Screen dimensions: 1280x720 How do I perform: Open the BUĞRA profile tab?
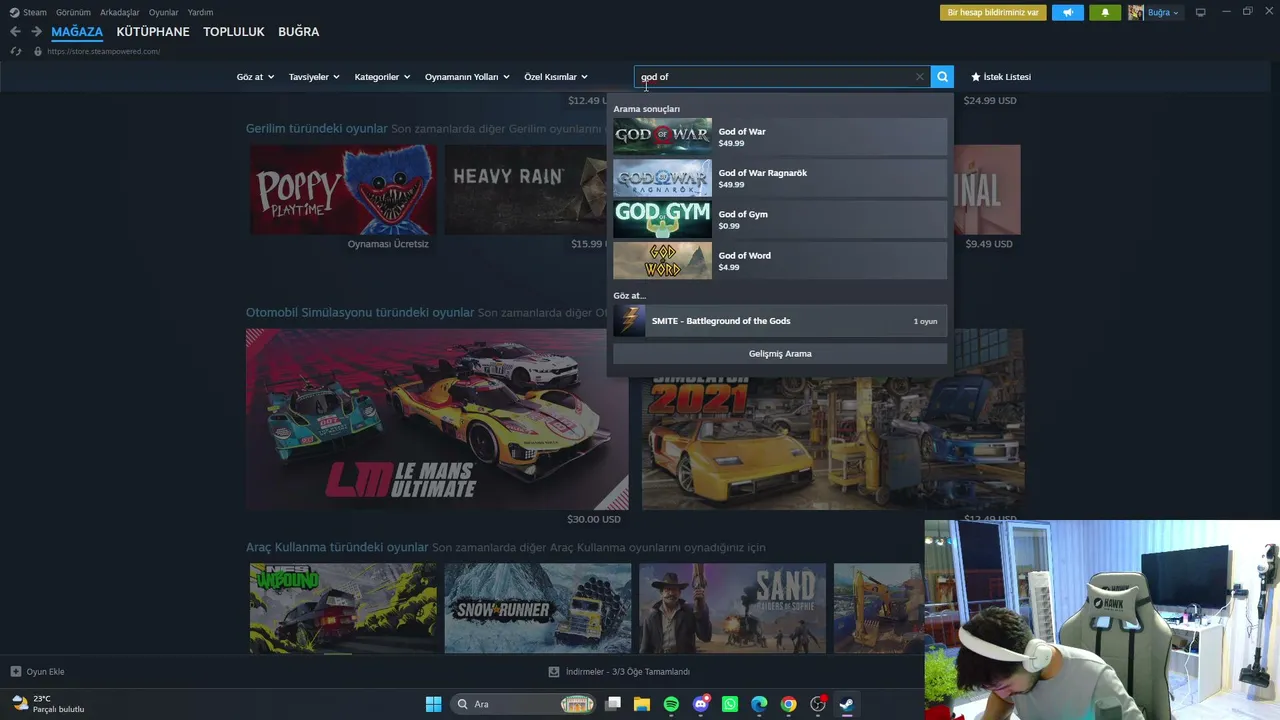(299, 32)
